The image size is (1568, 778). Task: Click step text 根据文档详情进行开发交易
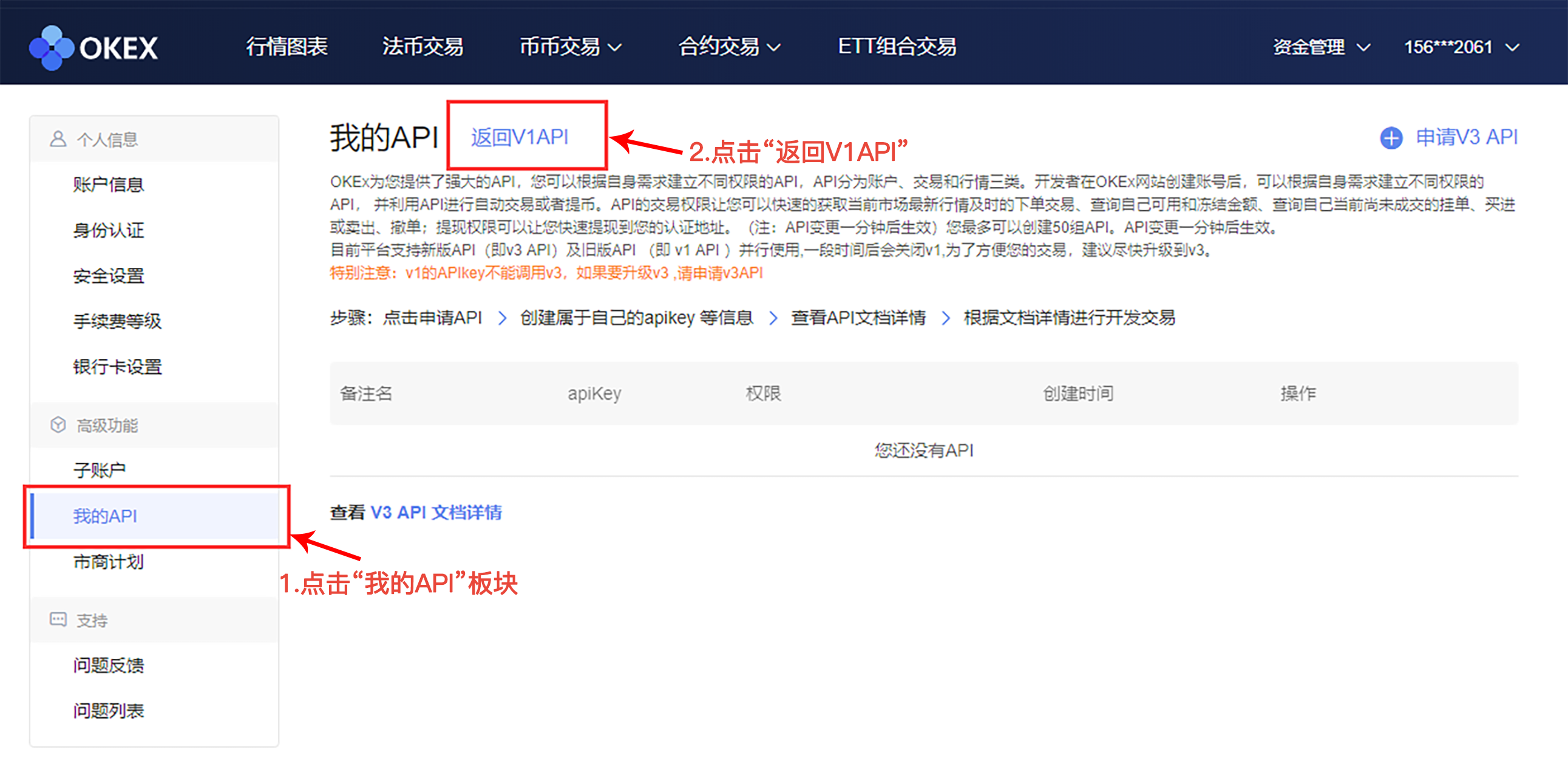pyautogui.click(x=1069, y=317)
